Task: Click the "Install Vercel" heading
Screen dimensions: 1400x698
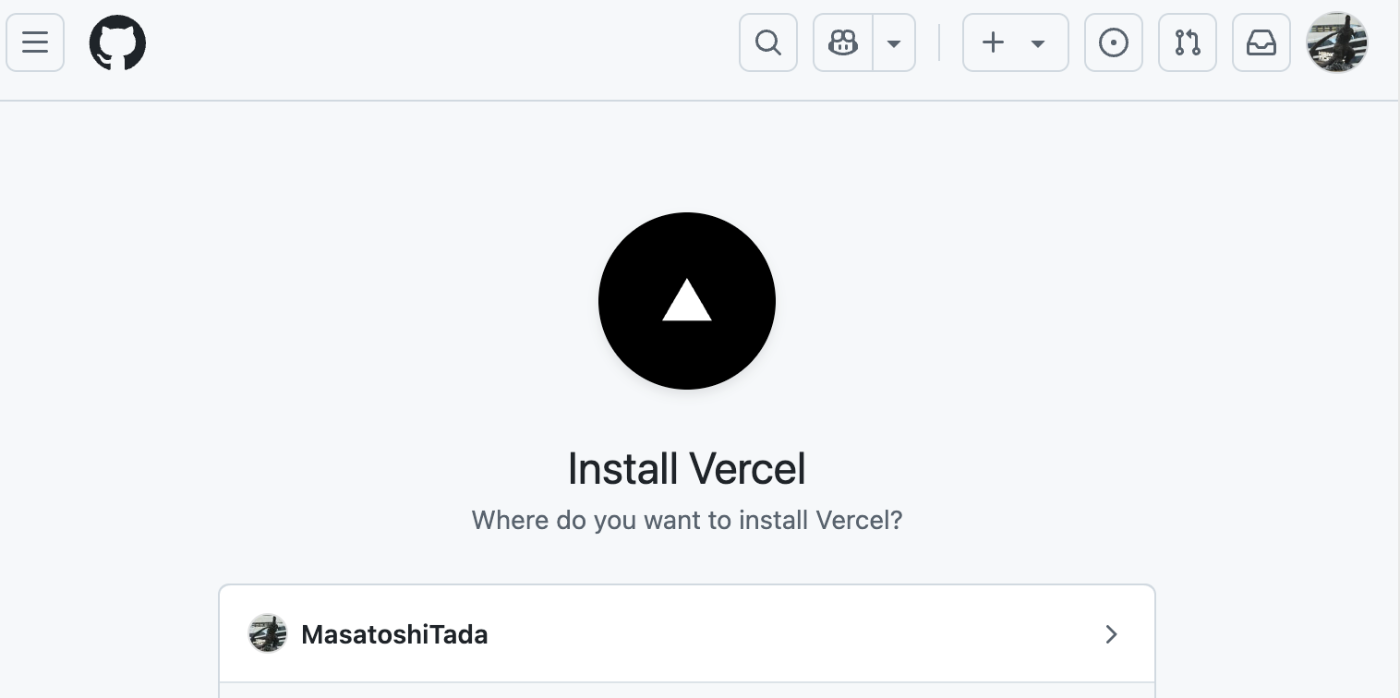Action: 687,469
